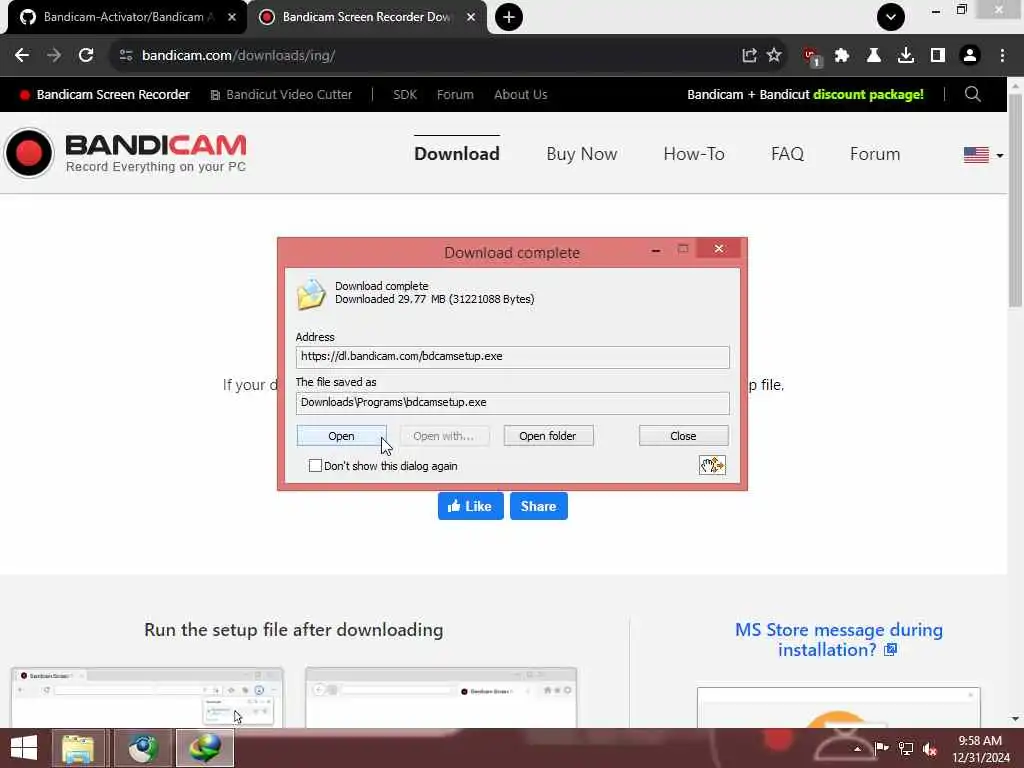
Task: Click the Bandicam red record logo
Action: click(x=29, y=153)
